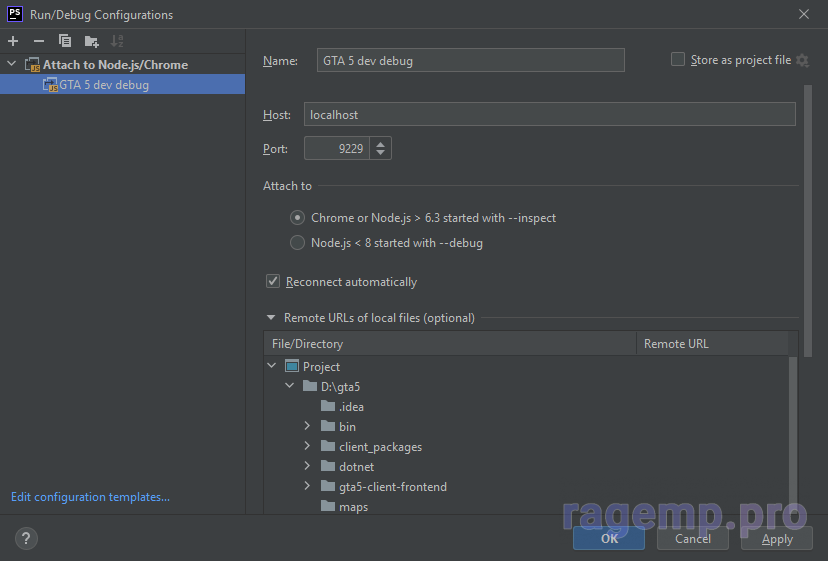The image size is (828, 561).
Task: Expand the client_packages folder
Action: point(307,446)
